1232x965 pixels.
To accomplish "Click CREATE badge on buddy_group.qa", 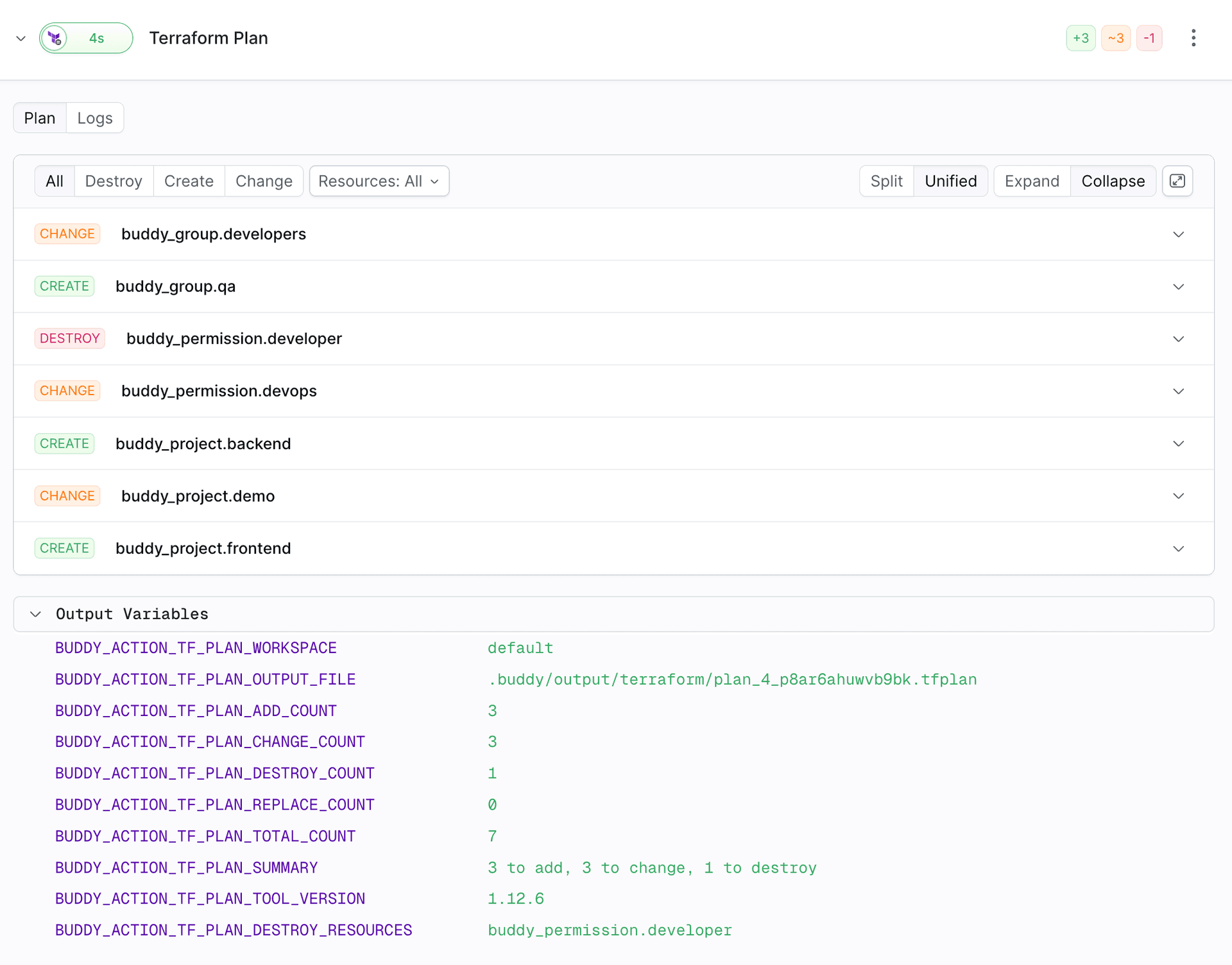I will 64,286.
